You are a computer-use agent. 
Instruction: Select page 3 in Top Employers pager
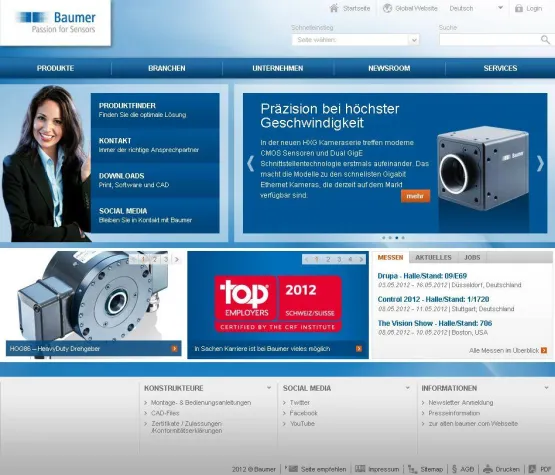pyautogui.click(x=339, y=259)
